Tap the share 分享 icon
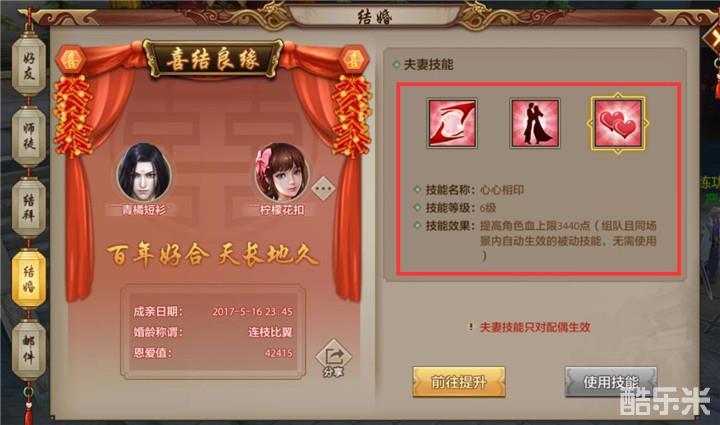This screenshot has width=720, height=425. 333,359
